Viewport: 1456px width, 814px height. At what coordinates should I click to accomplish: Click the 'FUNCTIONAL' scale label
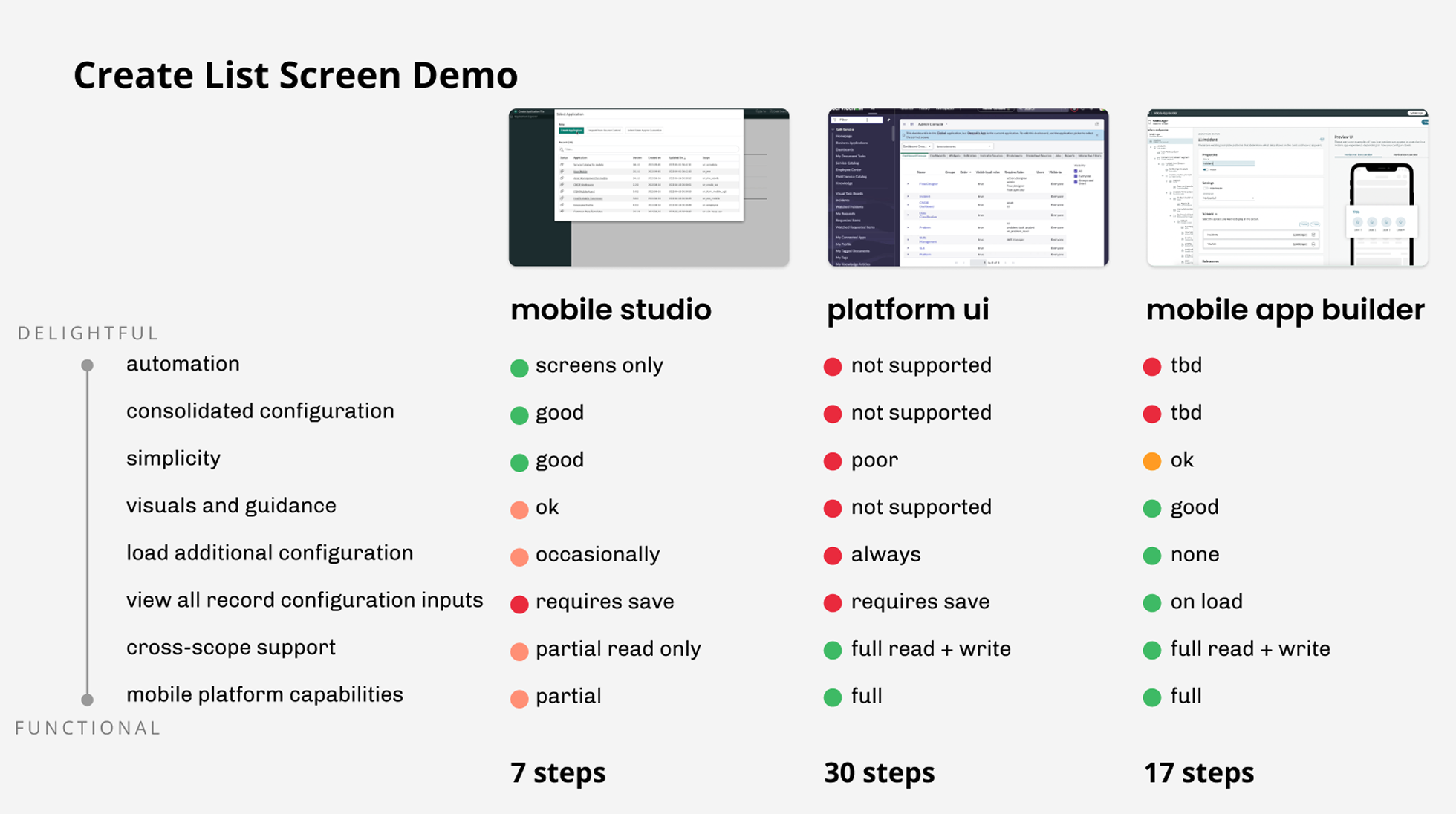(88, 729)
